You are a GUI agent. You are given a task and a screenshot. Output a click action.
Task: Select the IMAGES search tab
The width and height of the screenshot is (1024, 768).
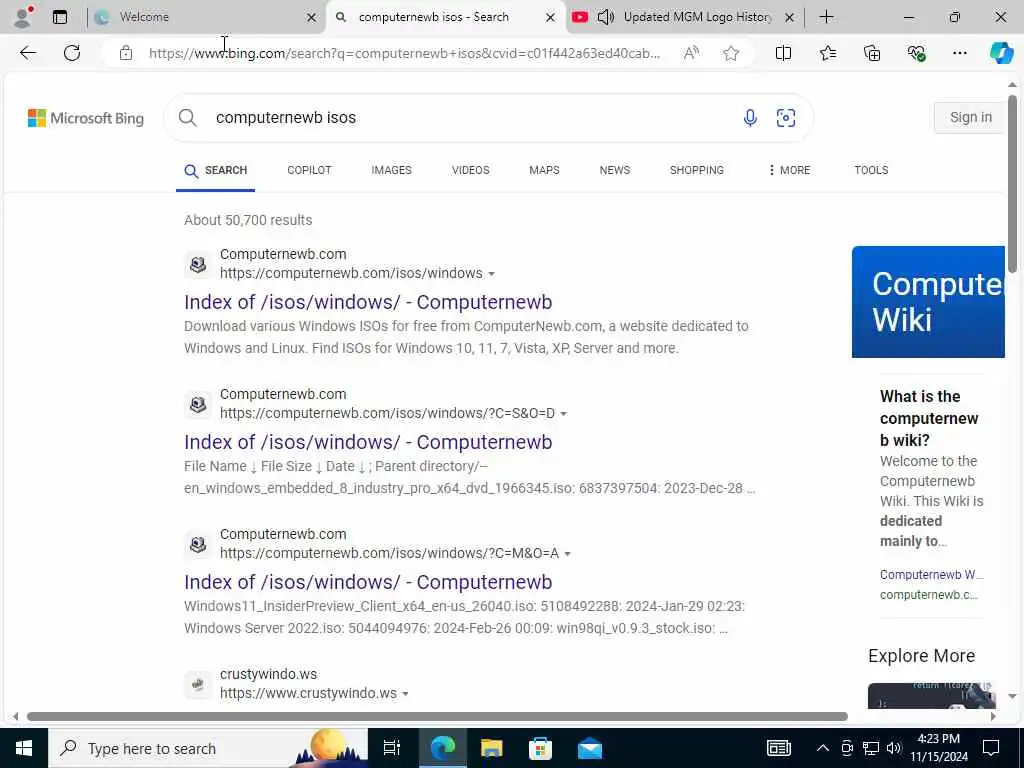392,170
